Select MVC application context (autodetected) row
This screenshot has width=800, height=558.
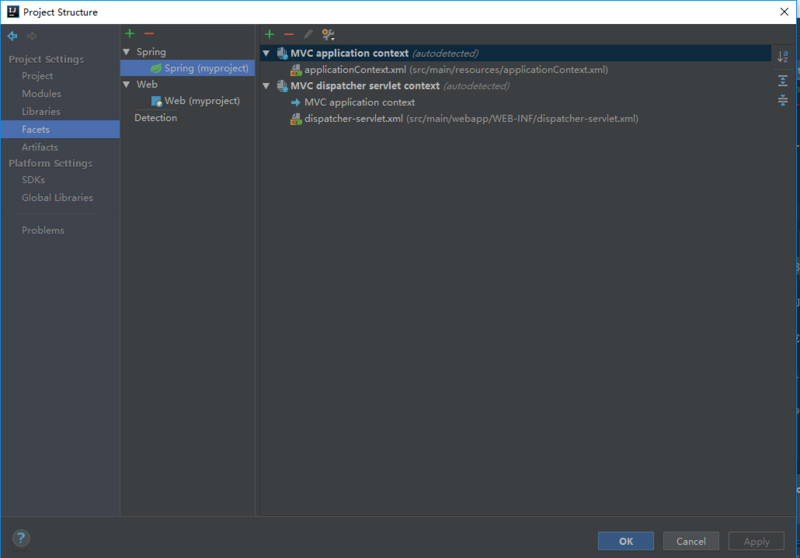click(516, 53)
